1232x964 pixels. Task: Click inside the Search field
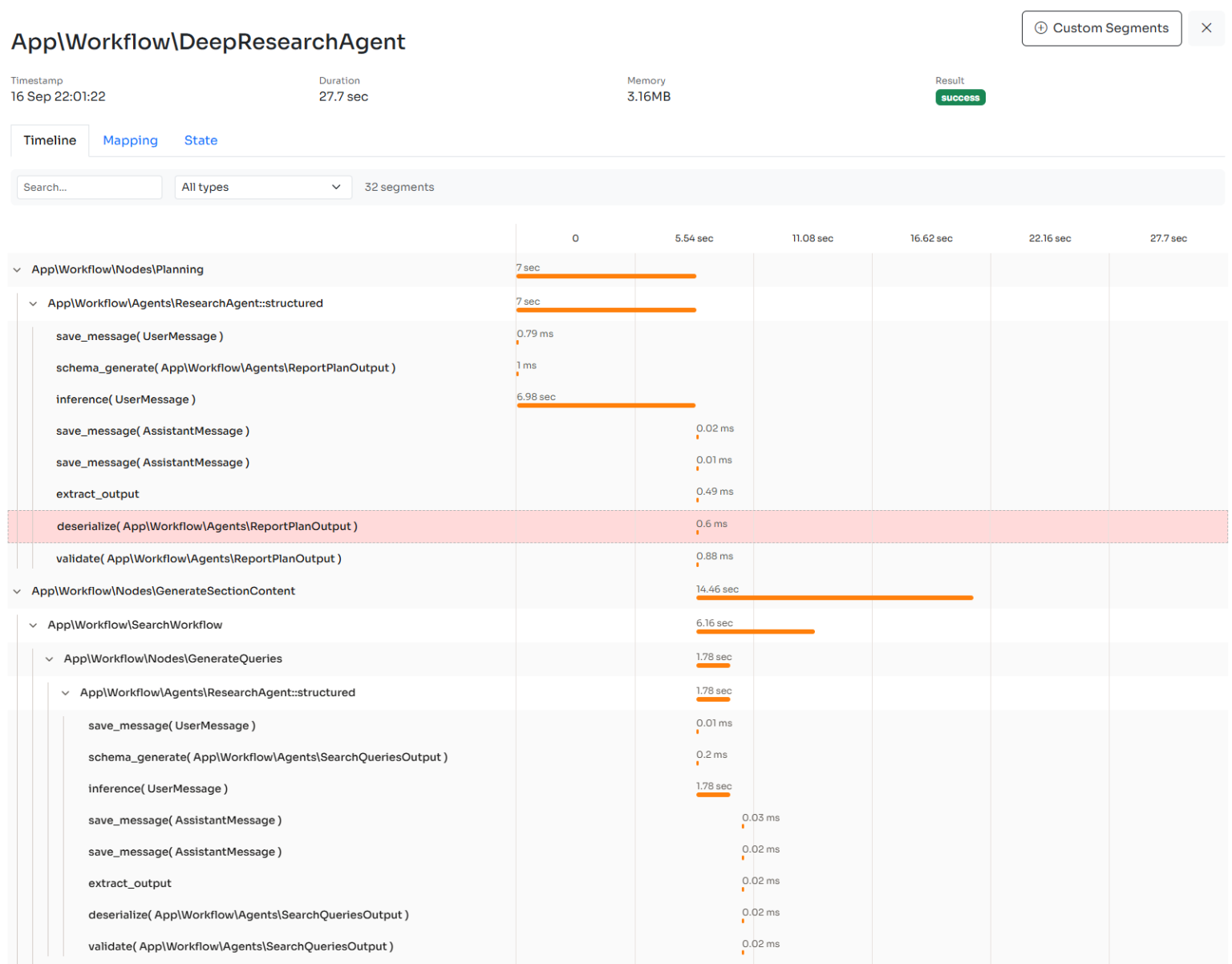pos(89,187)
